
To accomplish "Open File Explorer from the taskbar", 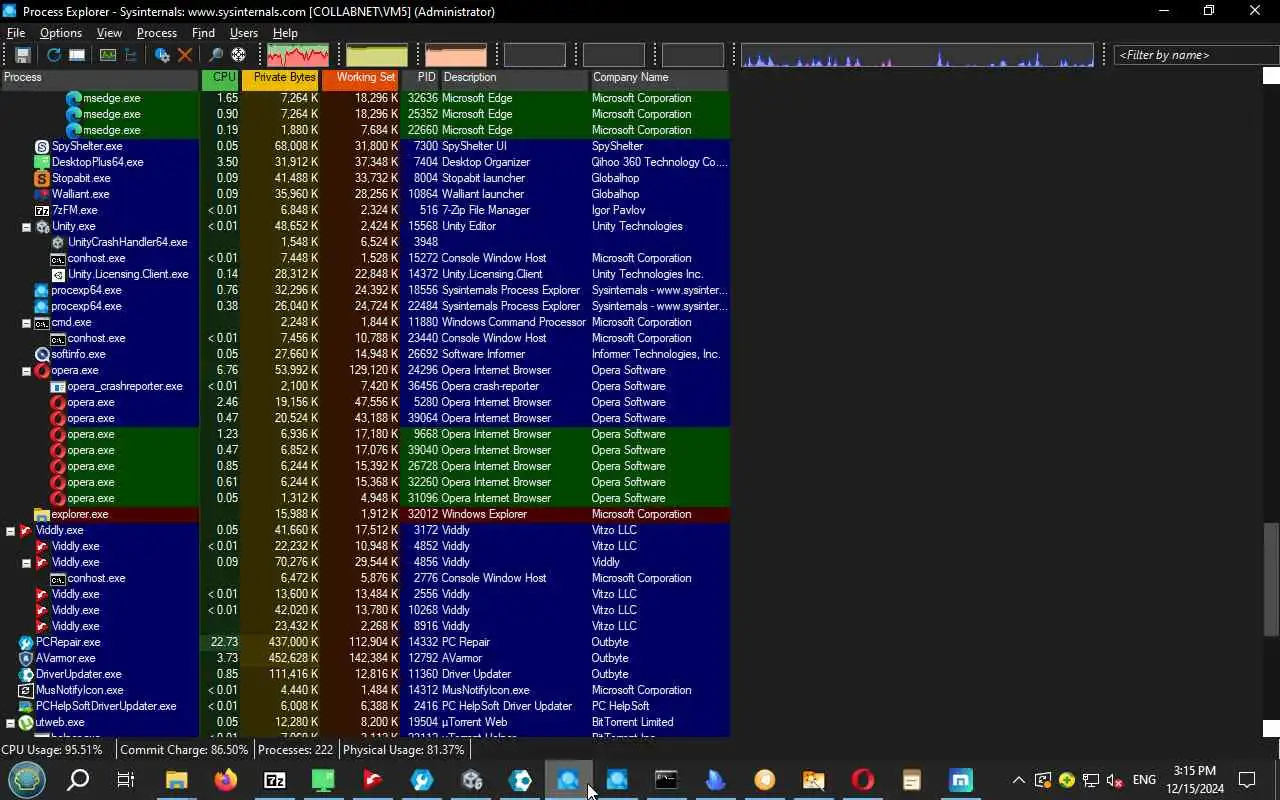I will 176,780.
